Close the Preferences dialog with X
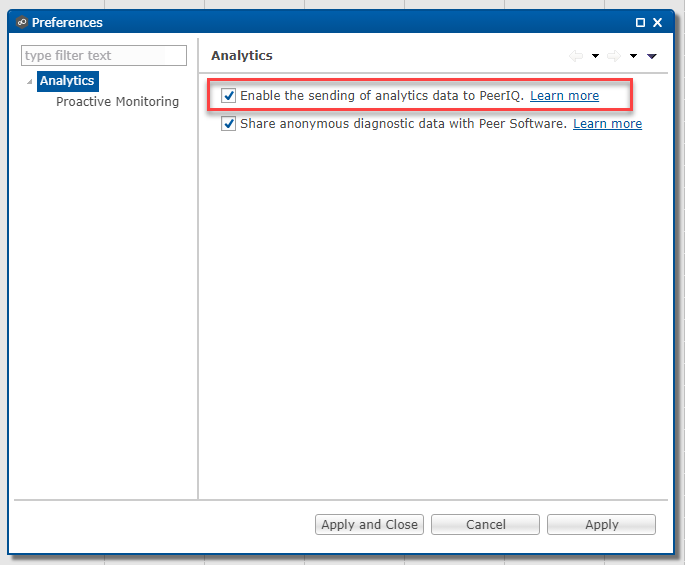This screenshot has height=565, width=685. 657,22
